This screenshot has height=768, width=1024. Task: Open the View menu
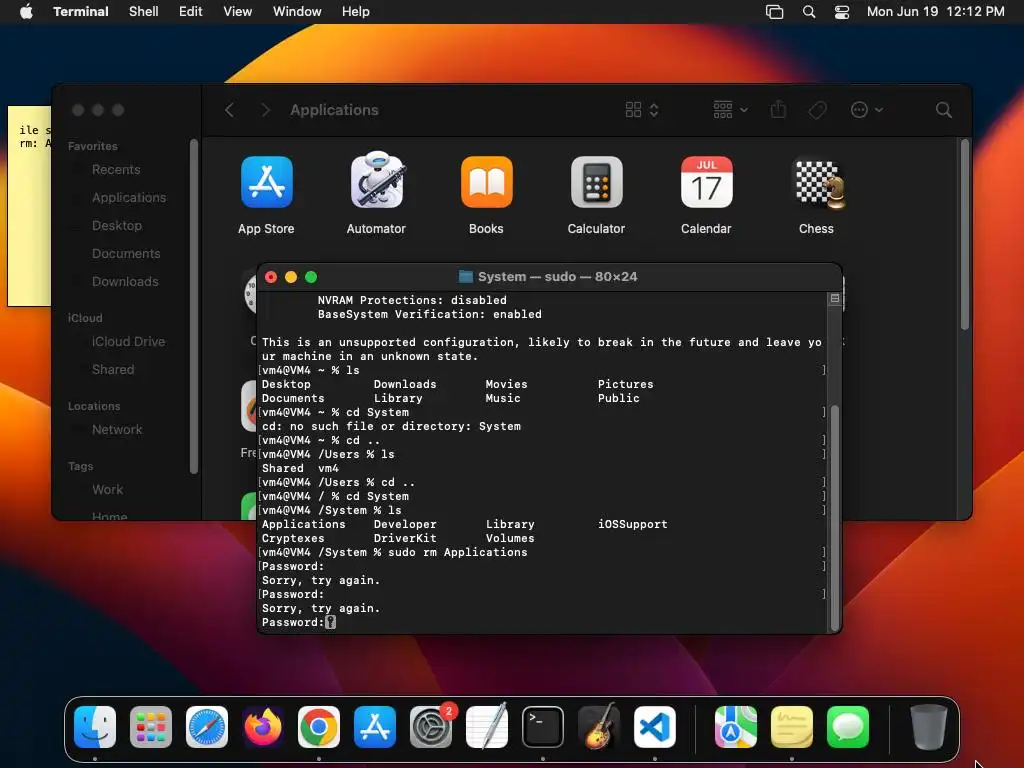coord(238,12)
